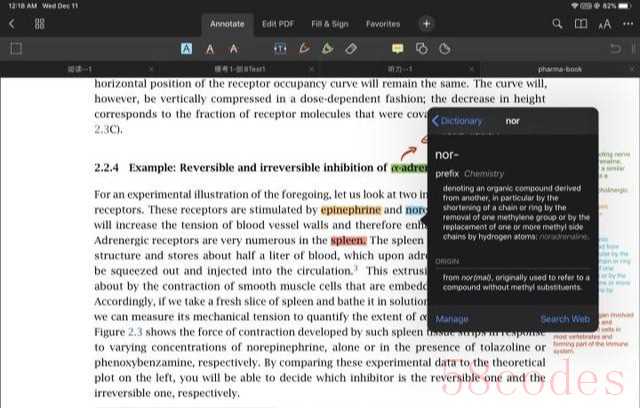Close the first document tab
This screenshot has height=408, width=640.
[151, 69]
